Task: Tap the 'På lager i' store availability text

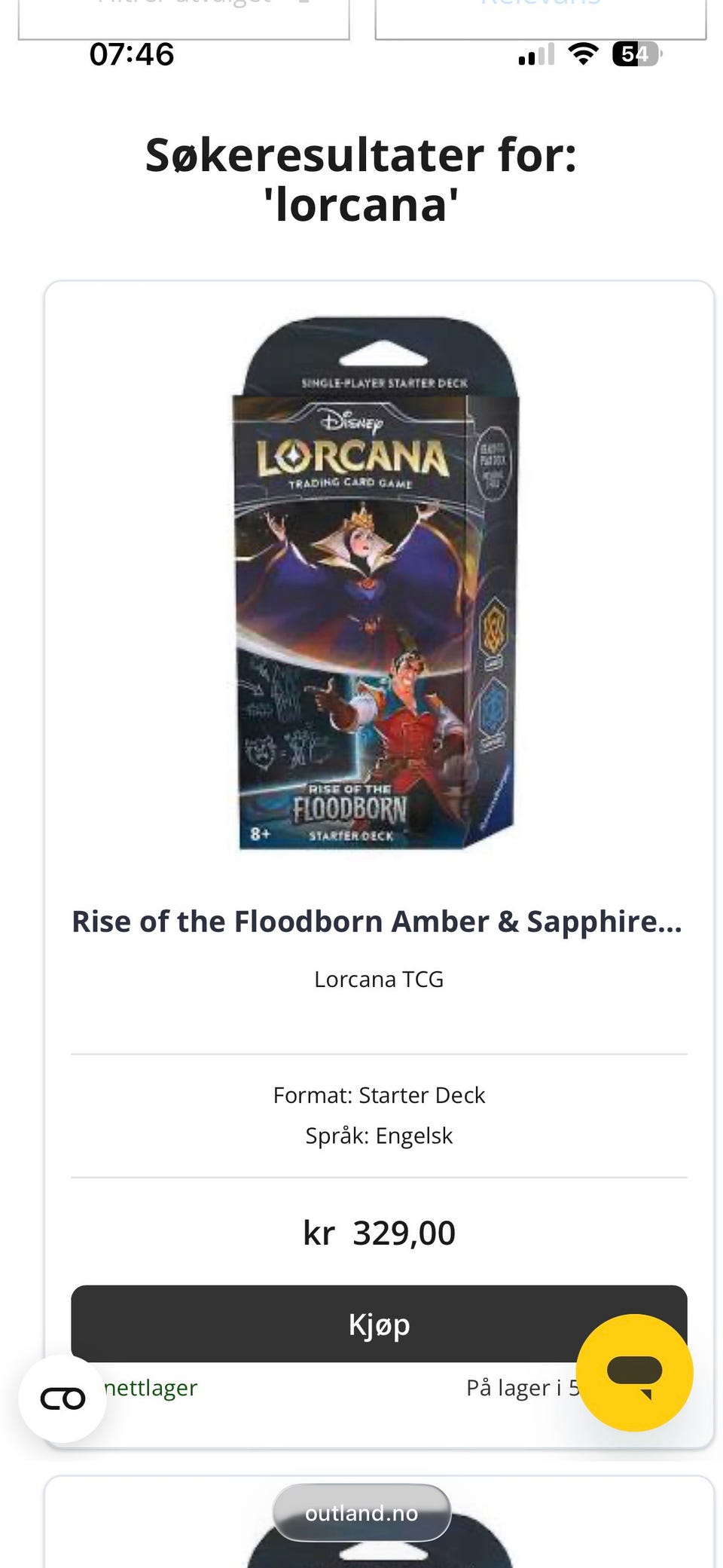Action: pos(520,1387)
